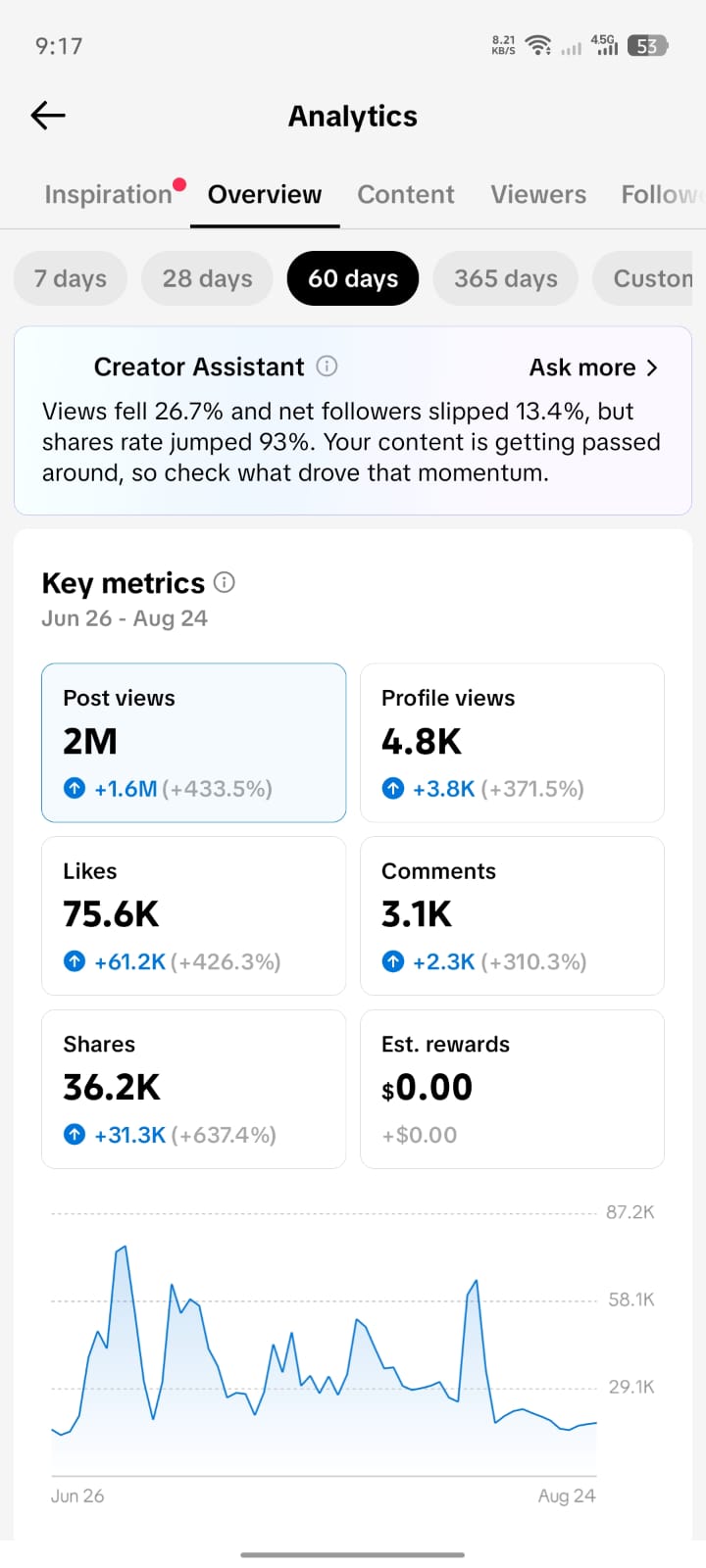Open Creator Assistant info icon
The image size is (706, 1568).
pos(328,367)
